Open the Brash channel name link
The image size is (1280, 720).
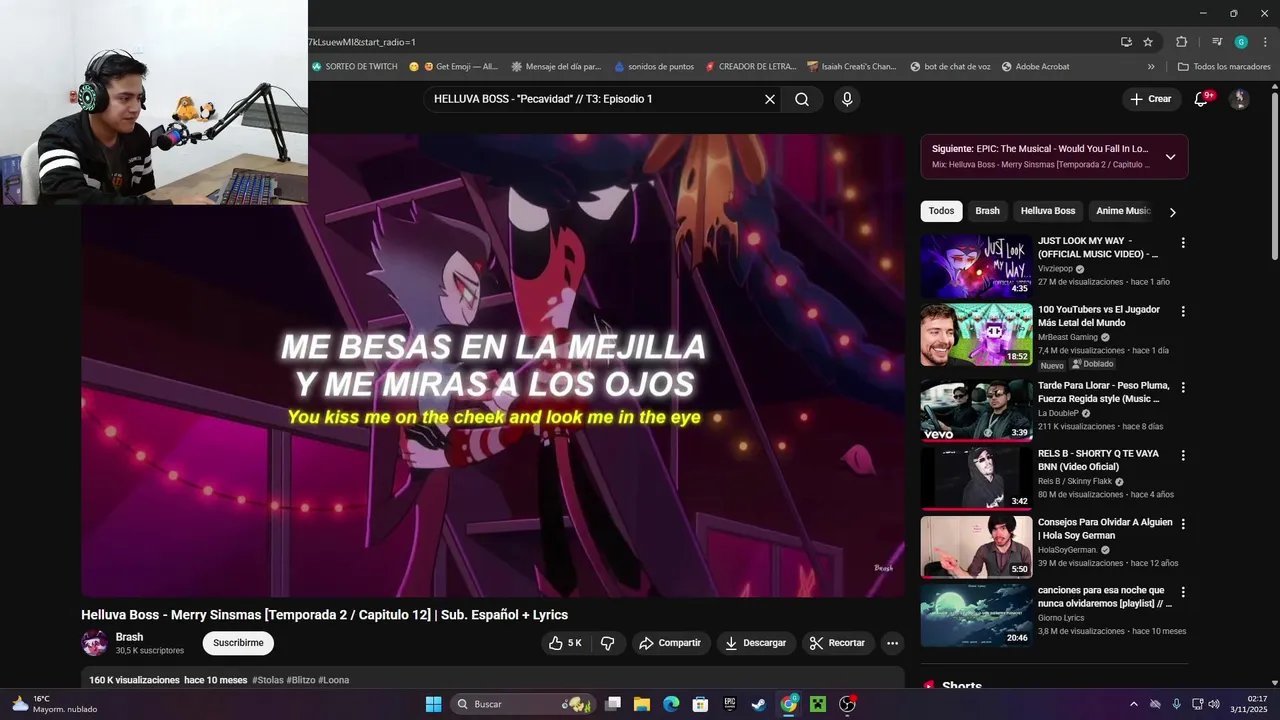click(x=129, y=637)
